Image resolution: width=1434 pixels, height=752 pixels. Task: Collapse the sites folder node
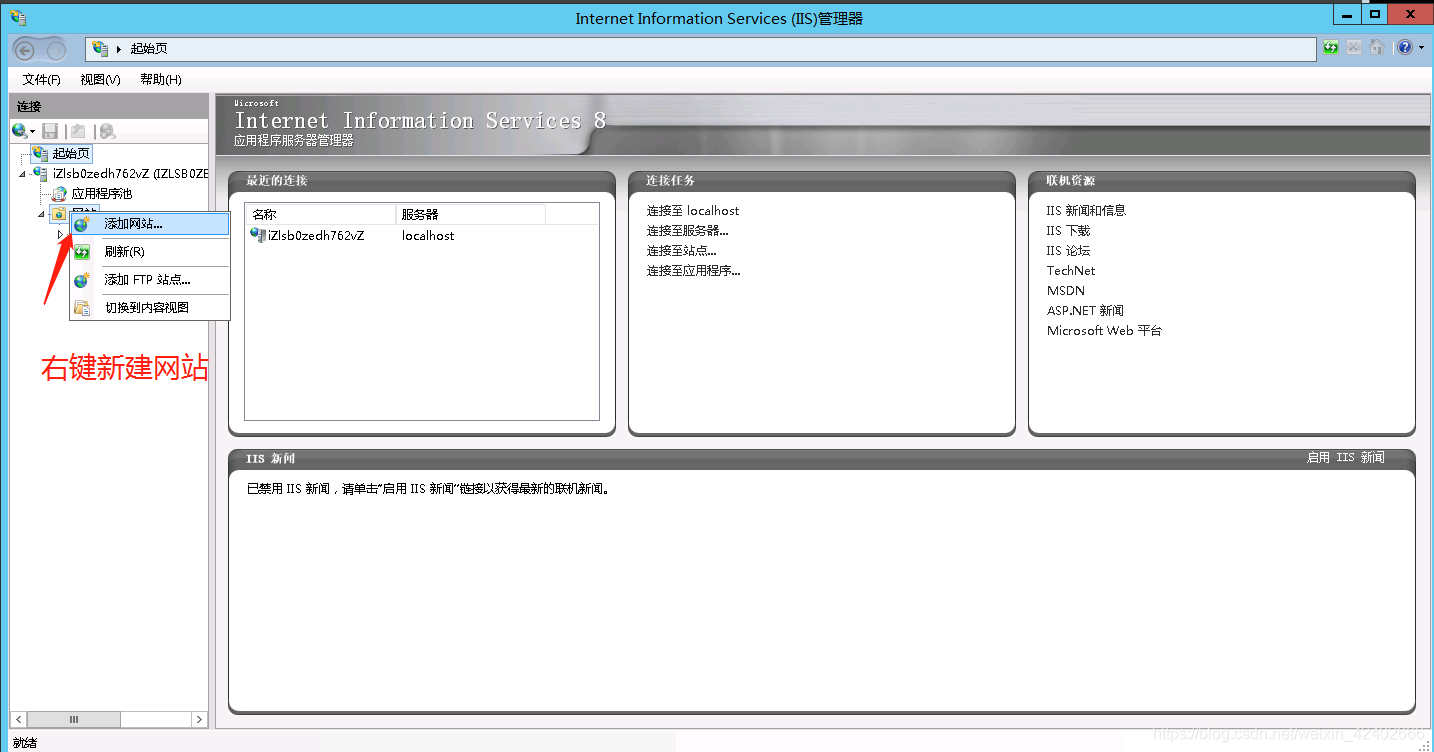[x=41, y=214]
